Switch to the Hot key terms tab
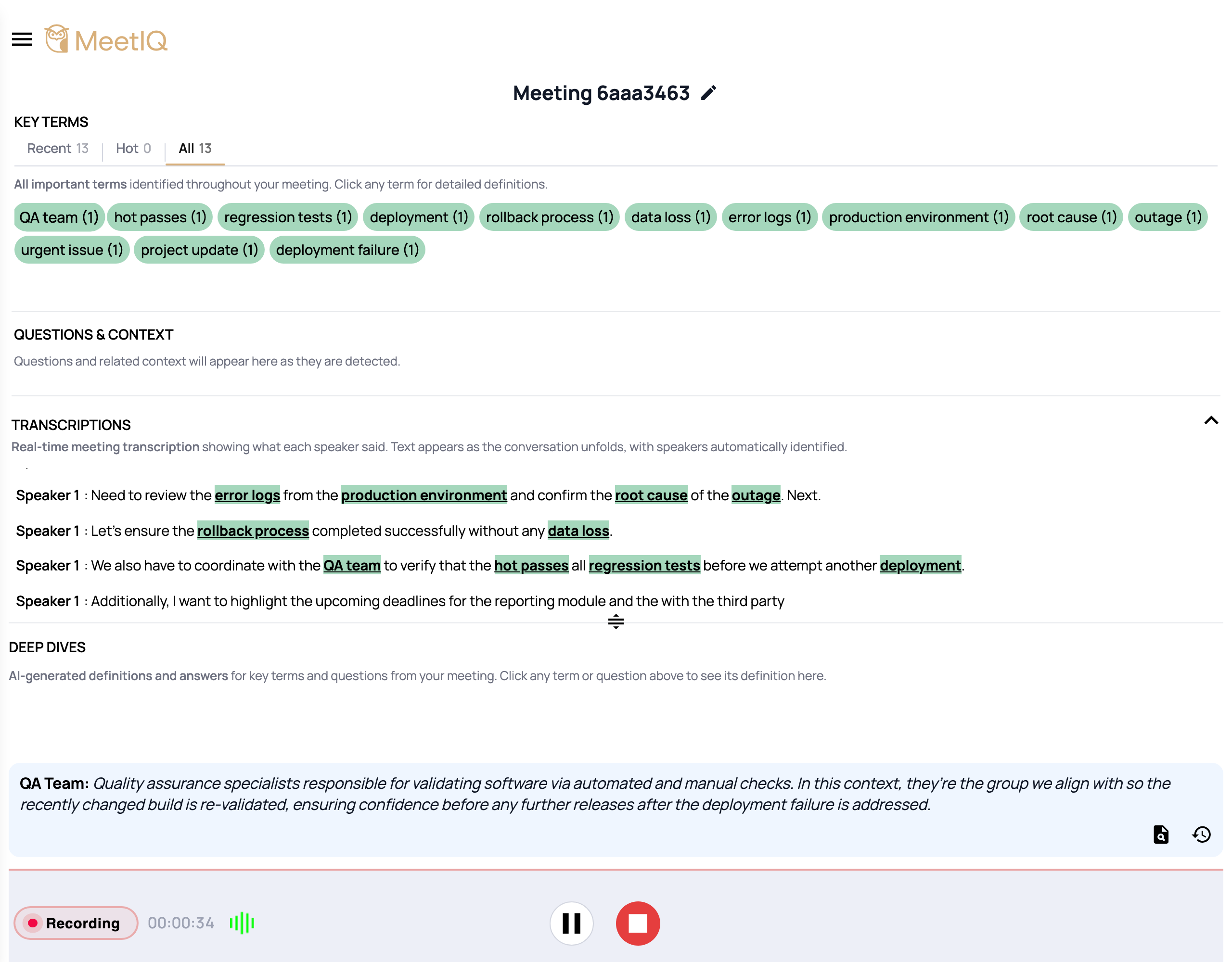Screen dimensions: 1232x962 click(133, 148)
